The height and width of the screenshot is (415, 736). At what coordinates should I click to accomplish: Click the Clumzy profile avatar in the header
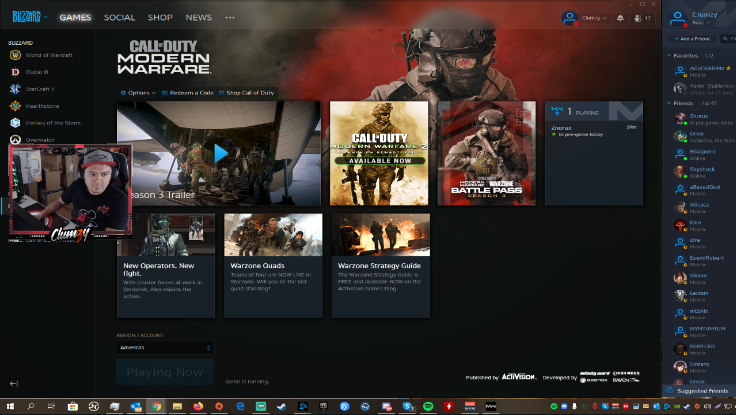point(569,18)
